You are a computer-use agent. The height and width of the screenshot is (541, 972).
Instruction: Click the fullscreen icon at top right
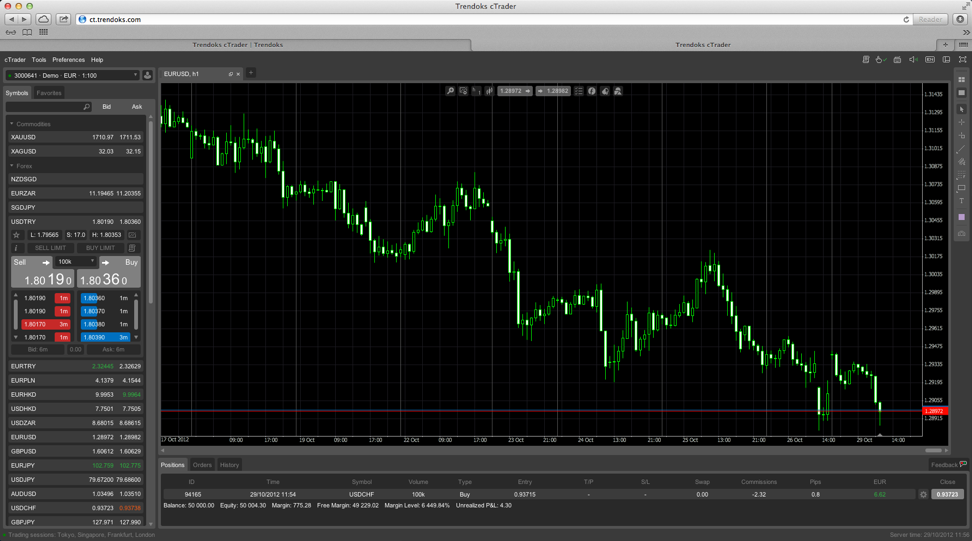click(x=962, y=60)
